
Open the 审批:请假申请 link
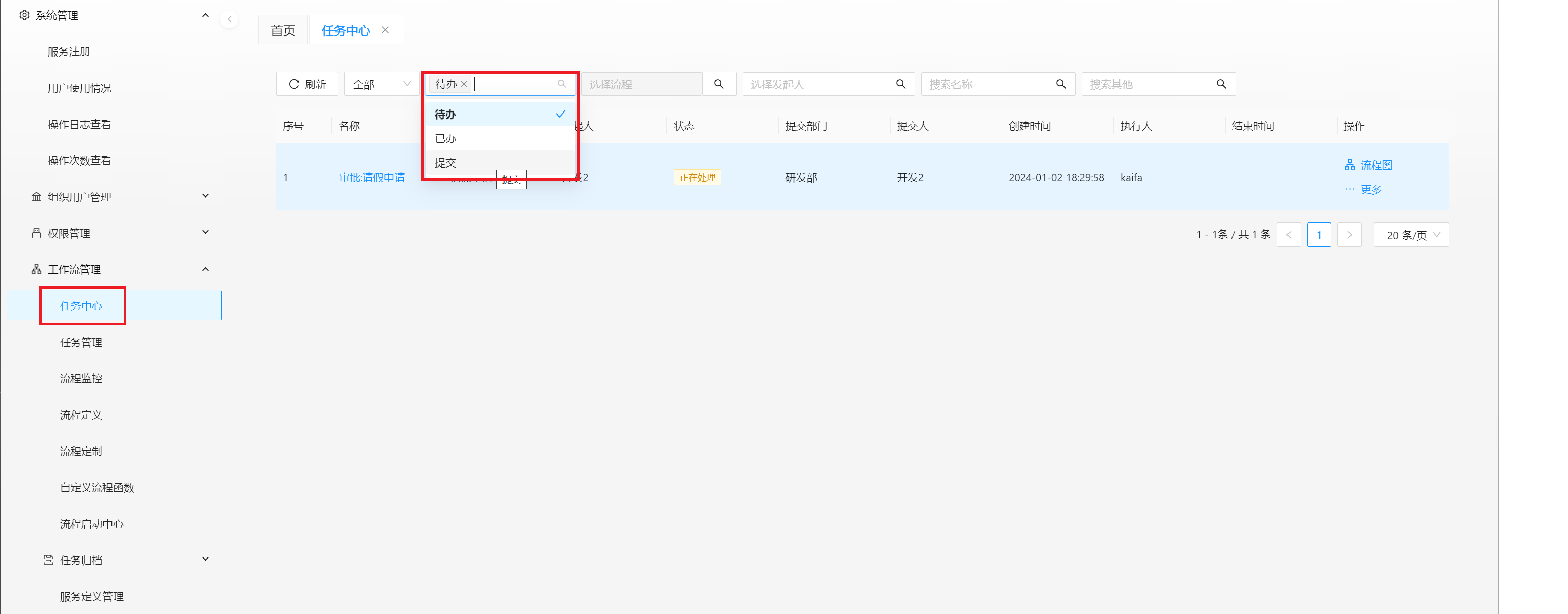pos(371,177)
